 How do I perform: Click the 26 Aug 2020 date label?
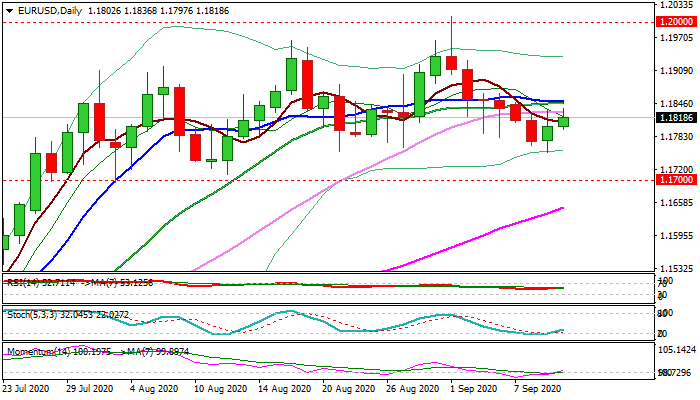pos(413,388)
